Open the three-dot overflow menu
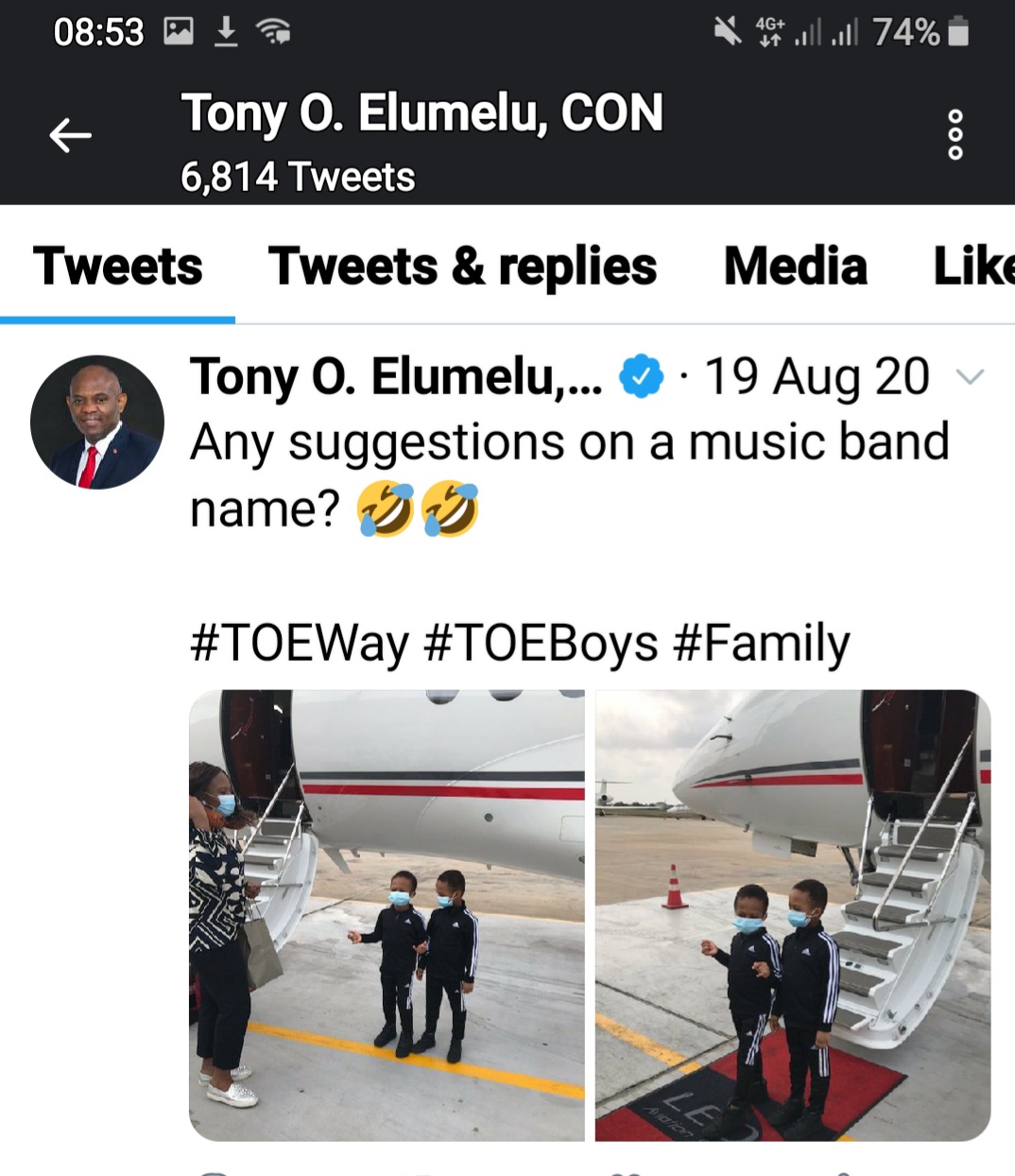The image size is (1015, 1176). [x=955, y=134]
